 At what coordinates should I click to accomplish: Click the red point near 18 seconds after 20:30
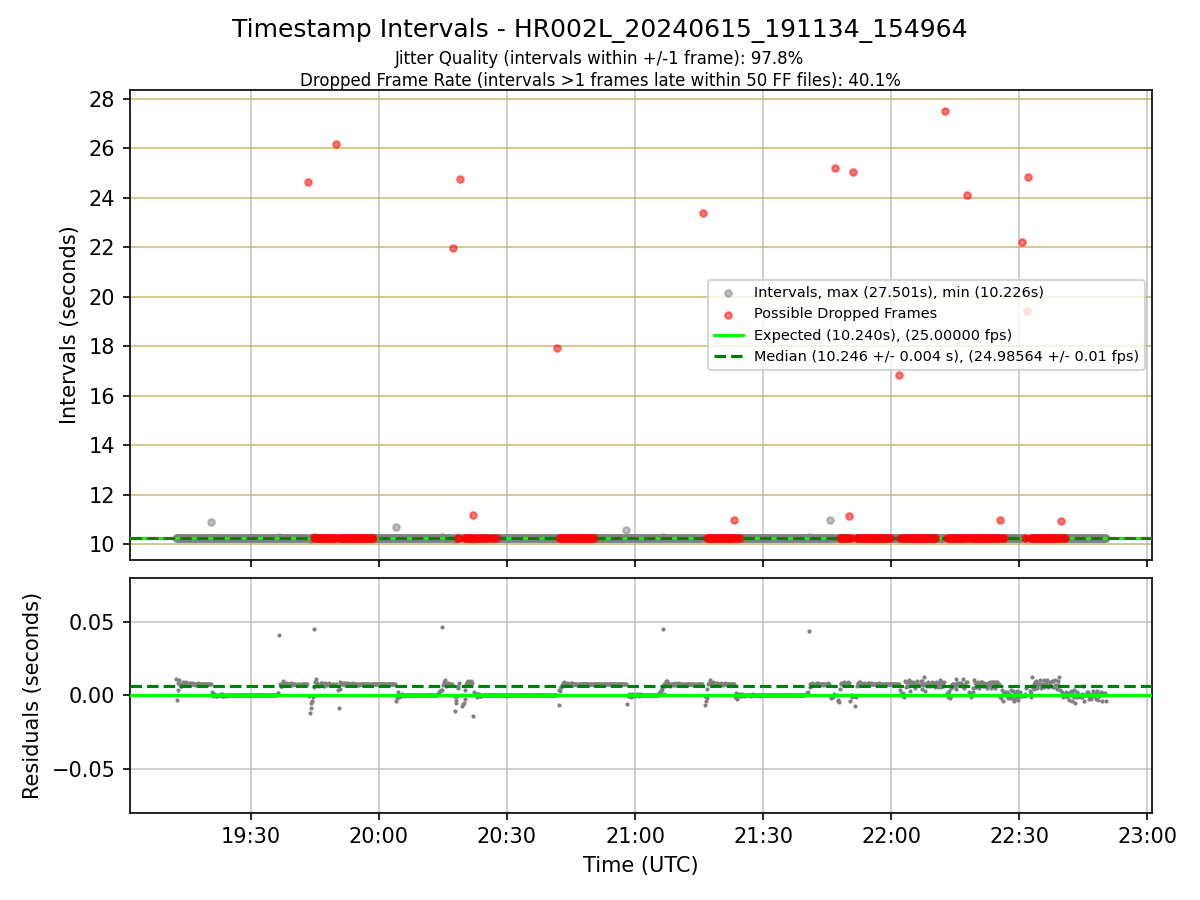[x=557, y=348]
